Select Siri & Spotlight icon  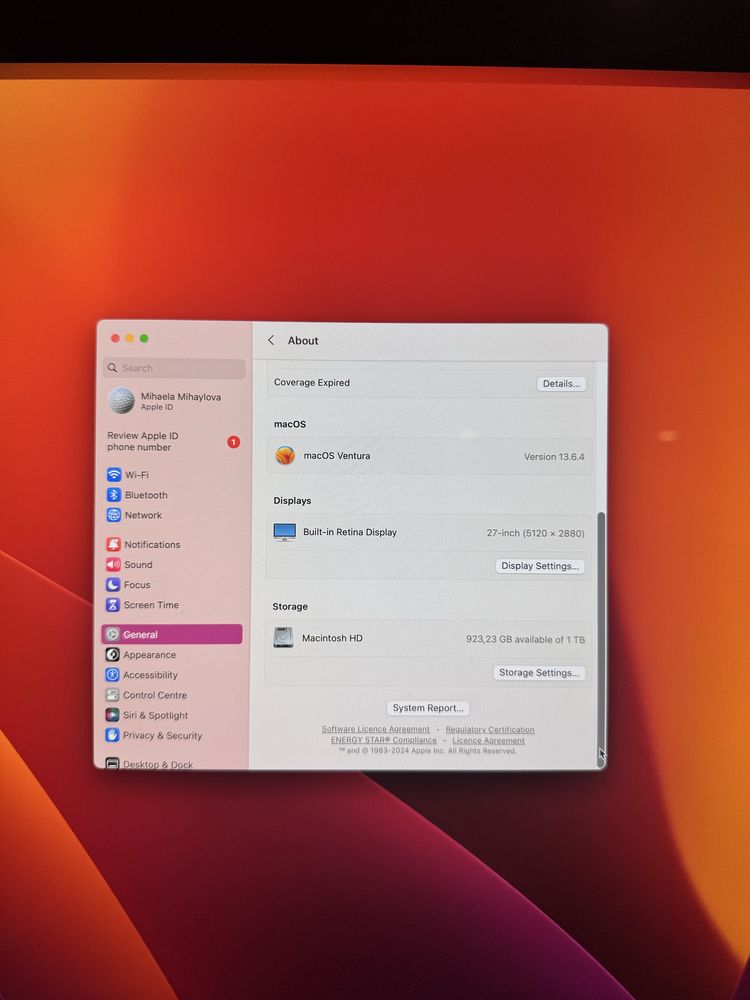click(112, 715)
